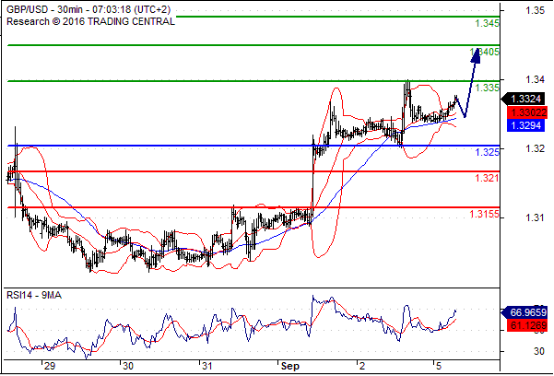Click the 31 date marker on time axis
This screenshot has height=376, width=554.
click(207, 366)
